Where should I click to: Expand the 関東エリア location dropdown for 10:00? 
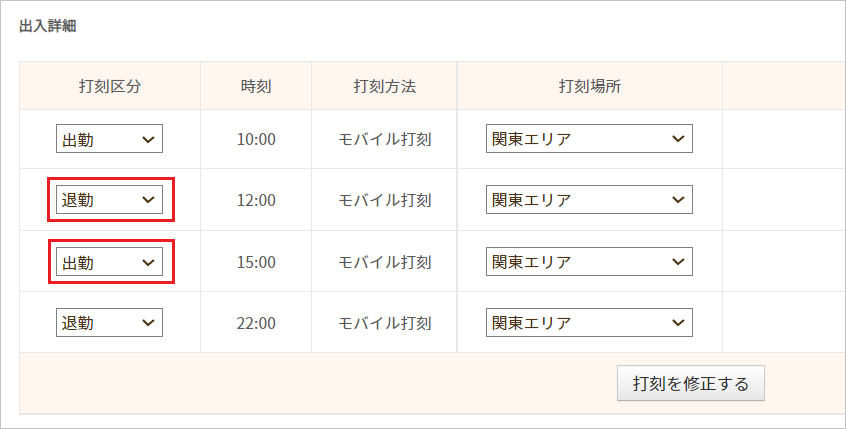588,139
